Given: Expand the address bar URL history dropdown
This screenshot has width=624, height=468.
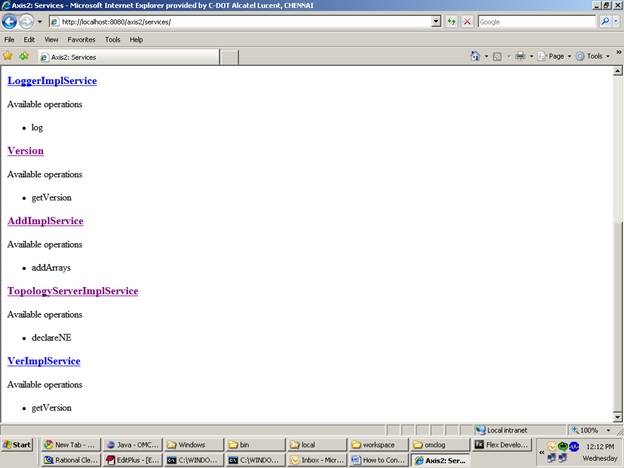Looking at the screenshot, I should [436, 21].
